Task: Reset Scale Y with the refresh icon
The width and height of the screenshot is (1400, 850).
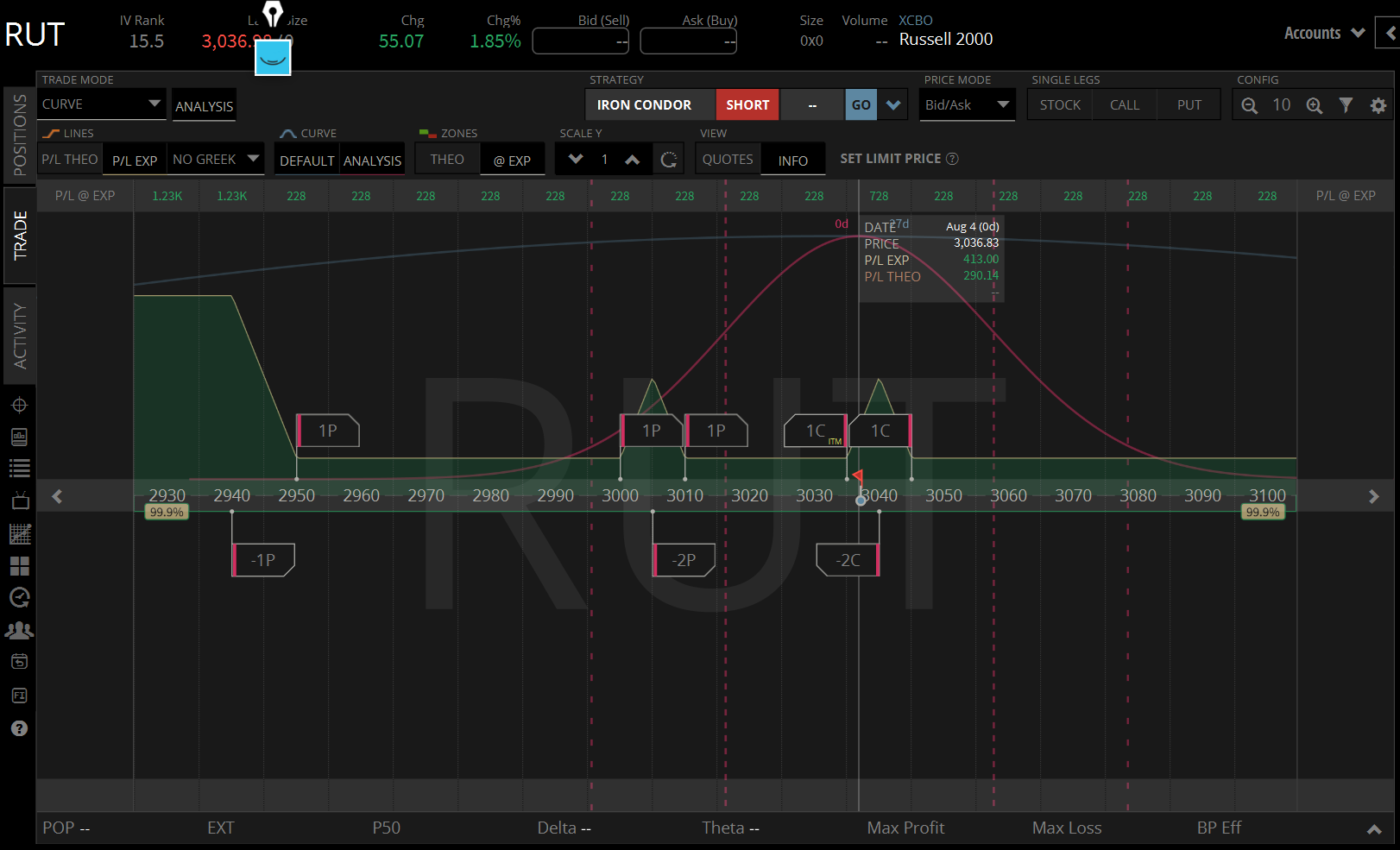Action: click(669, 160)
